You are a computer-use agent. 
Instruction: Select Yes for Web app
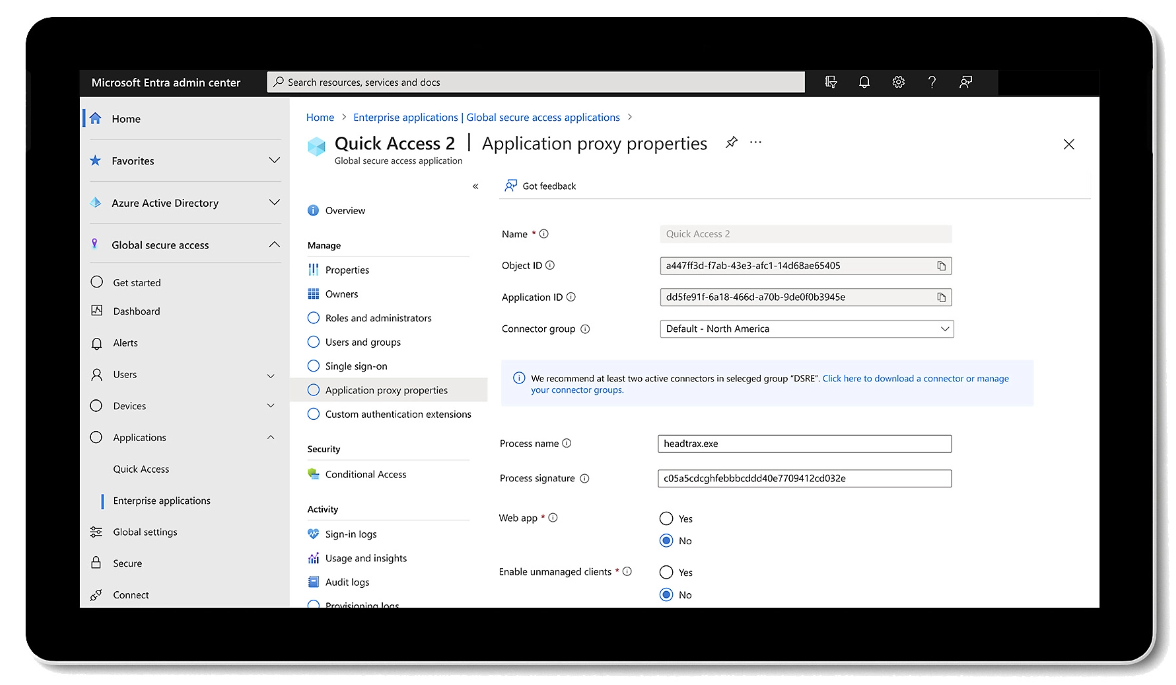pyautogui.click(x=666, y=519)
